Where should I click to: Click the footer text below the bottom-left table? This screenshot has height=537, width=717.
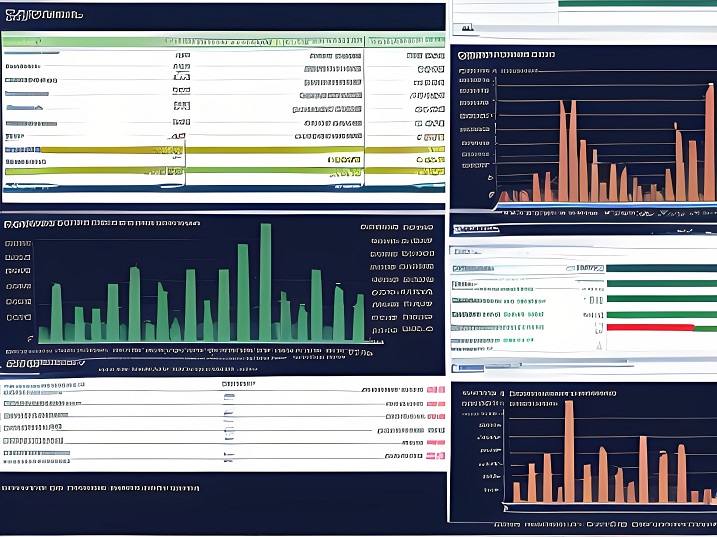tap(100, 487)
